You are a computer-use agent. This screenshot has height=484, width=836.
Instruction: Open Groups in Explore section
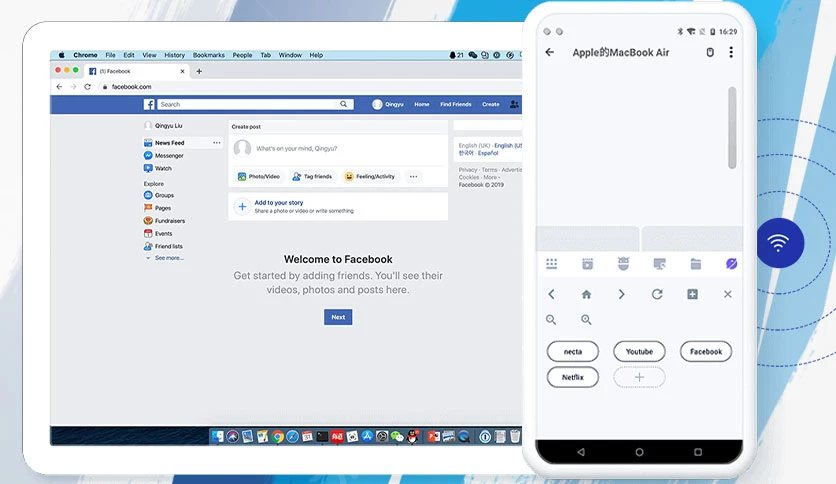(159, 195)
